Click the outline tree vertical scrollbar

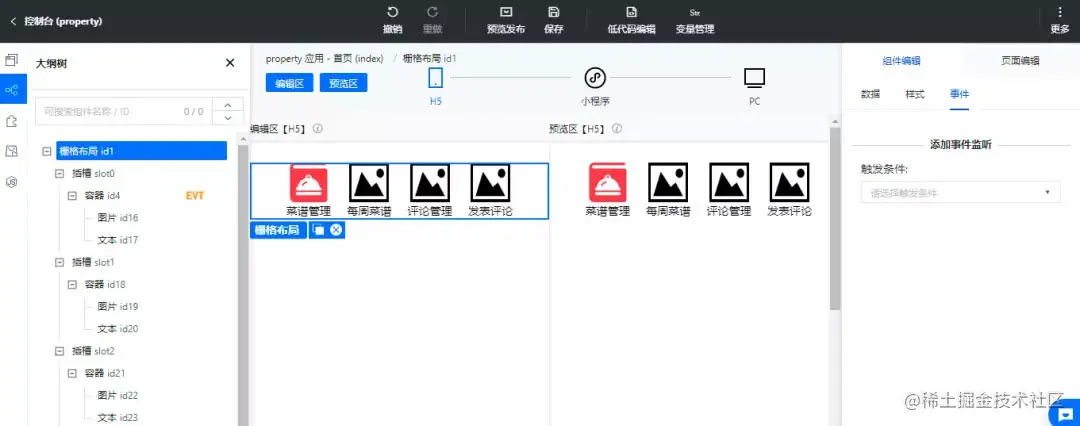242,283
